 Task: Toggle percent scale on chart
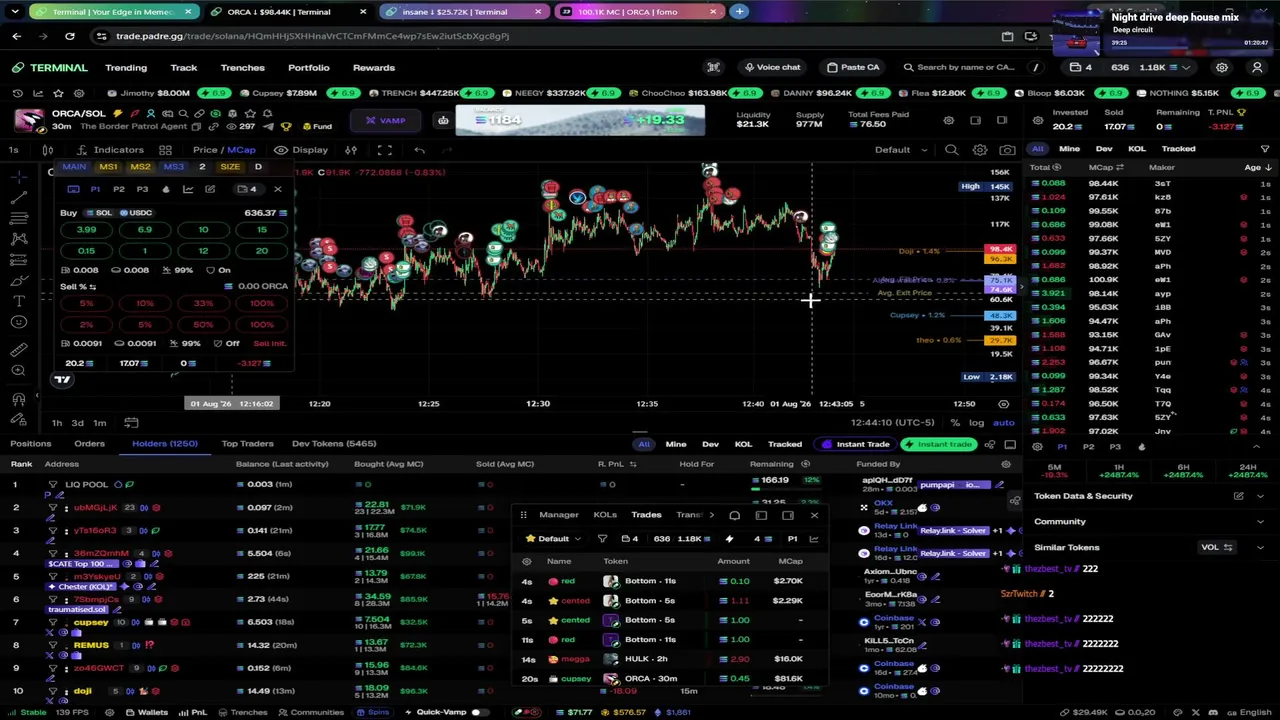[955, 422]
